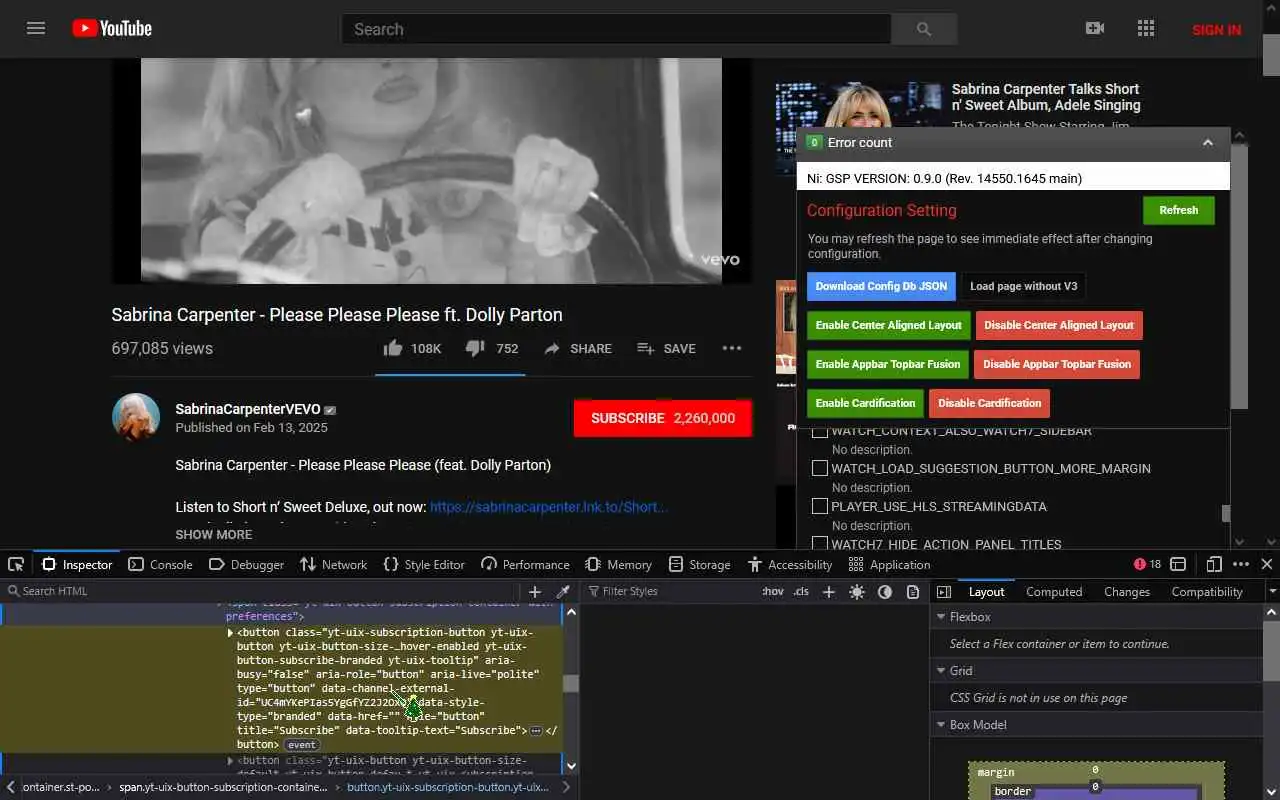
Task: Click the event badge on button node
Action: click(301, 745)
